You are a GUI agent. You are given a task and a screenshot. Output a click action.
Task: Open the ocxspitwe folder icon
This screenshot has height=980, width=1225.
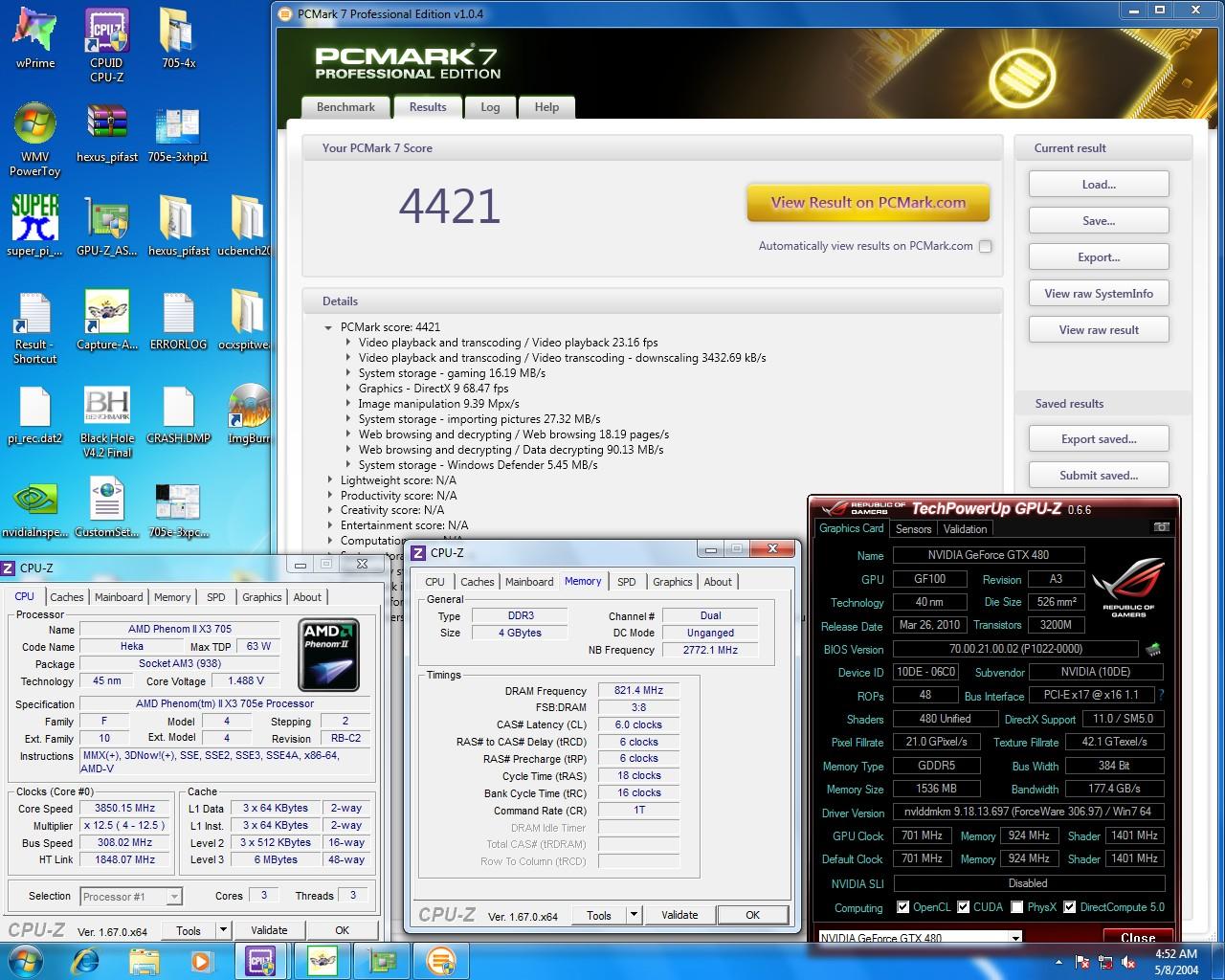(245, 321)
